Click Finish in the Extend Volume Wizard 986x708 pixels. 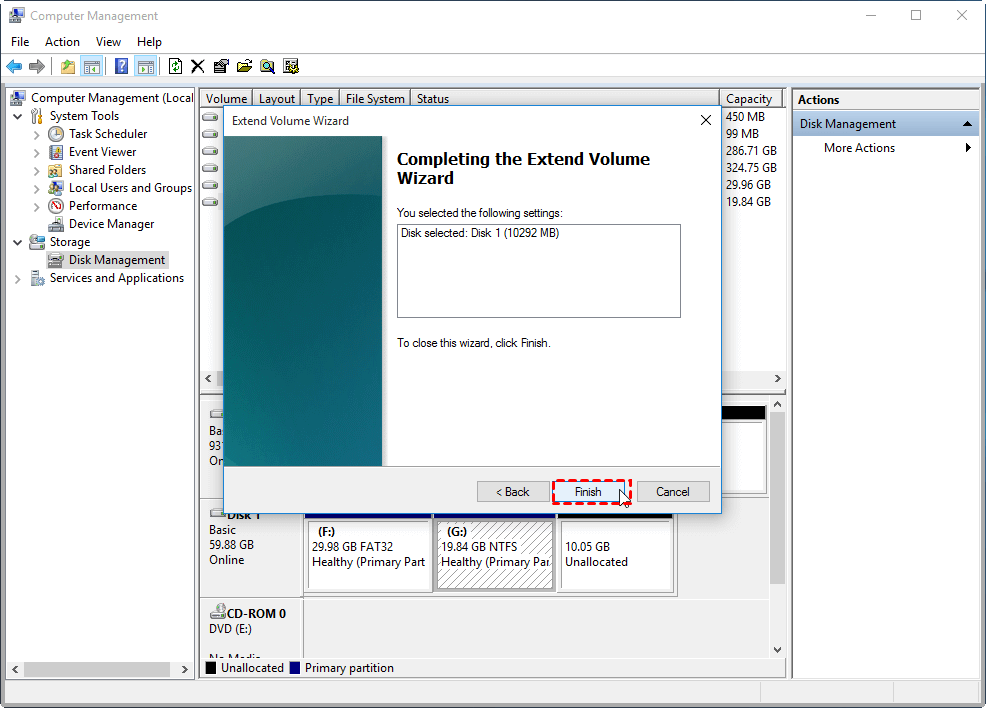pos(588,492)
